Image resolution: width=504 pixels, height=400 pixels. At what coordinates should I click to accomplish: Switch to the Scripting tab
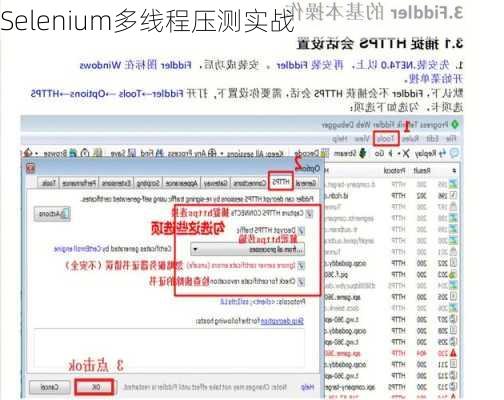click(148, 183)
